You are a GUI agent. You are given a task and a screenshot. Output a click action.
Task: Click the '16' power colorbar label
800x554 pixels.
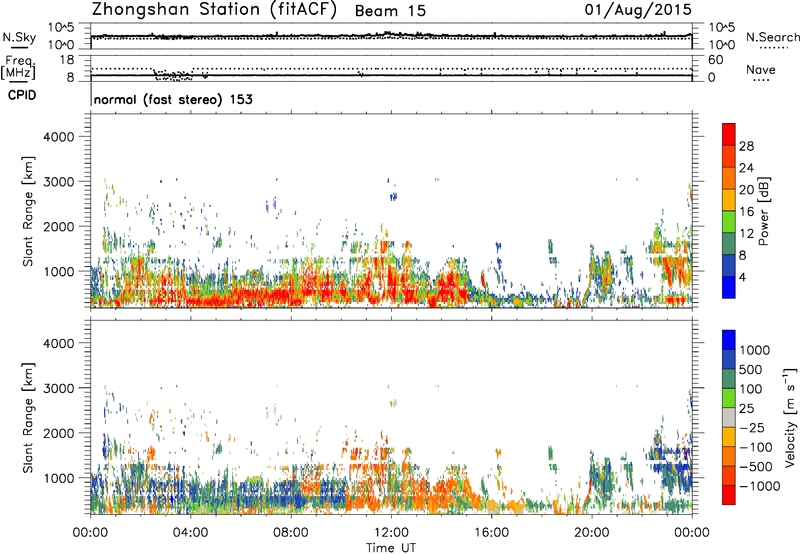[x=746, y=212]
